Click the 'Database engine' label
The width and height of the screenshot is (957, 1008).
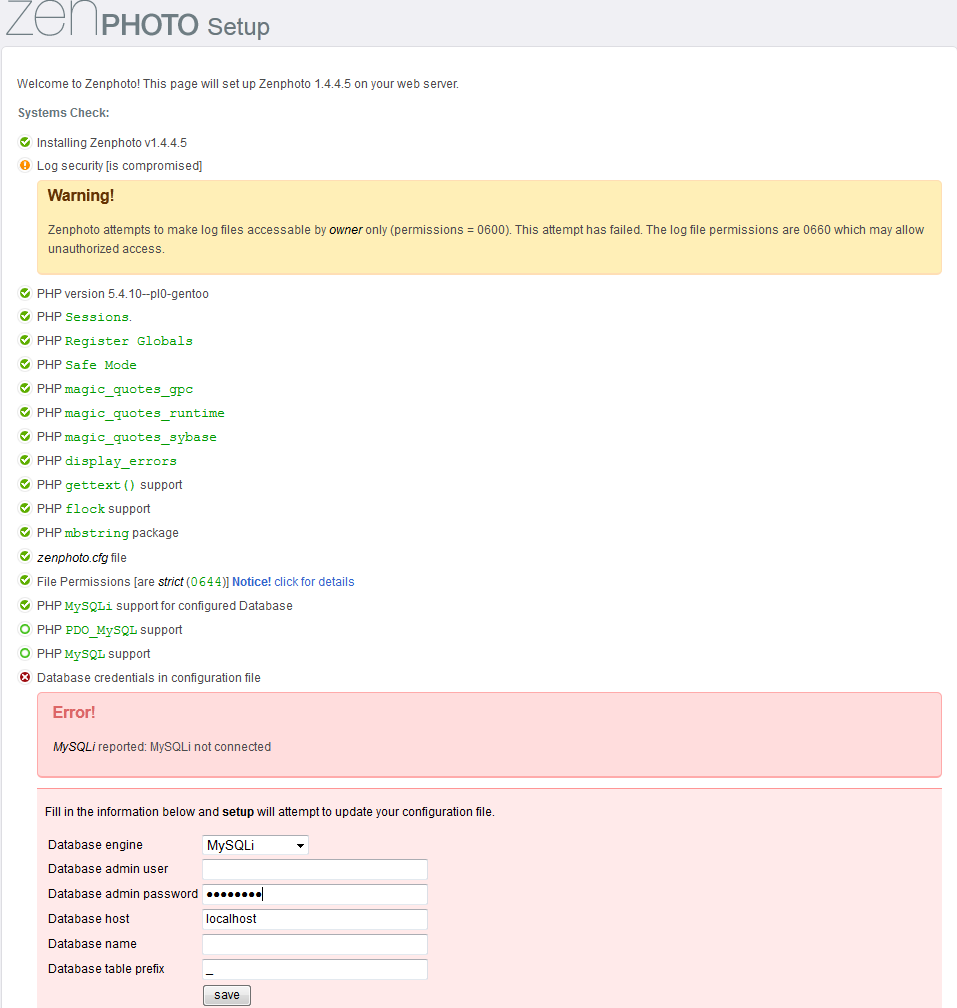coord(95,845)
